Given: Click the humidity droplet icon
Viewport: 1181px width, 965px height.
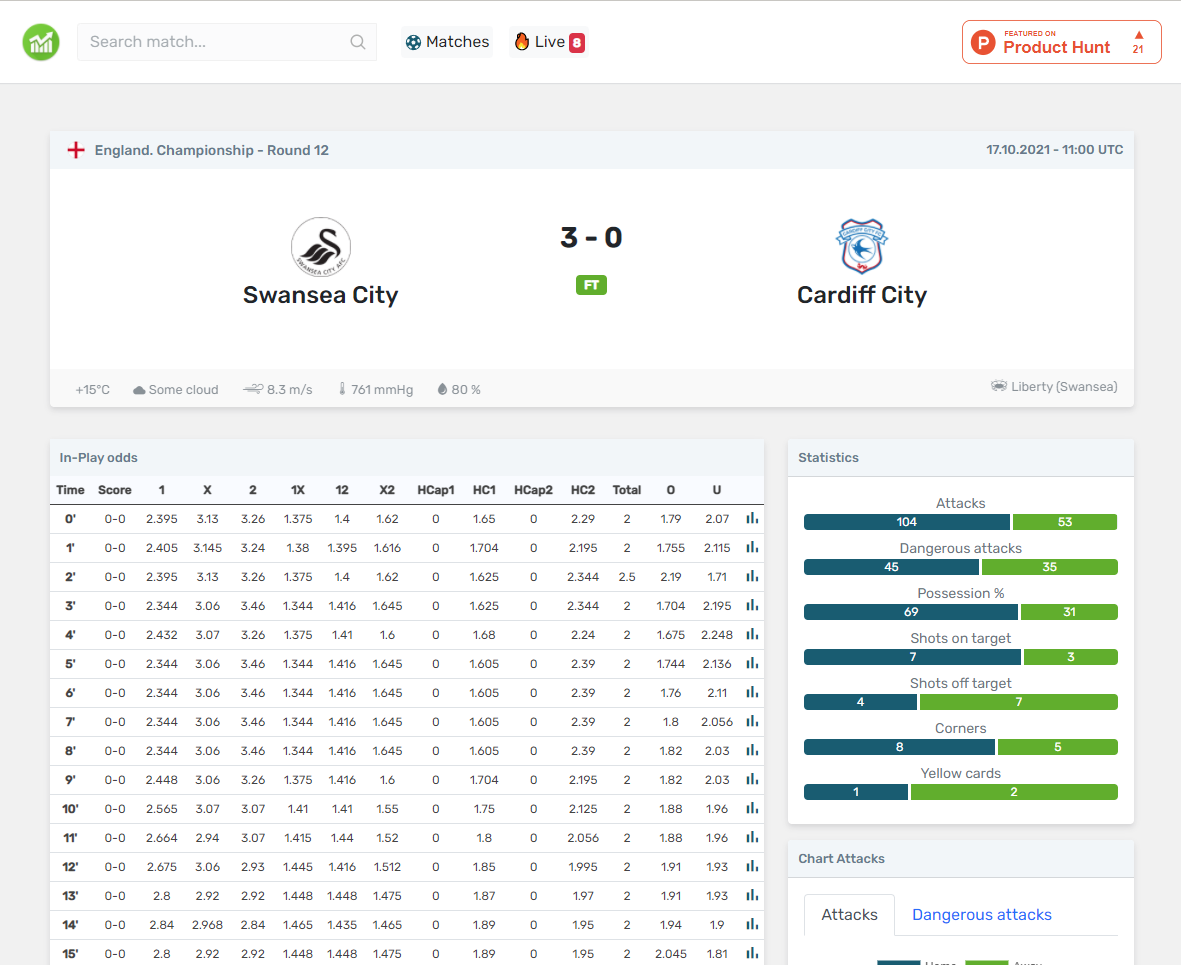Looking at the screenshot, I should [x=442, y=389].
